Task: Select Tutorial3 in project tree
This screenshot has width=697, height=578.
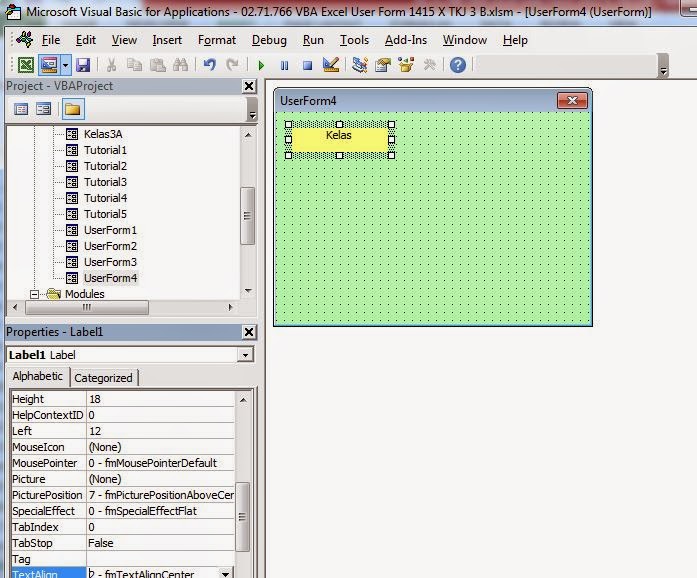Action: tap(105, 182)
